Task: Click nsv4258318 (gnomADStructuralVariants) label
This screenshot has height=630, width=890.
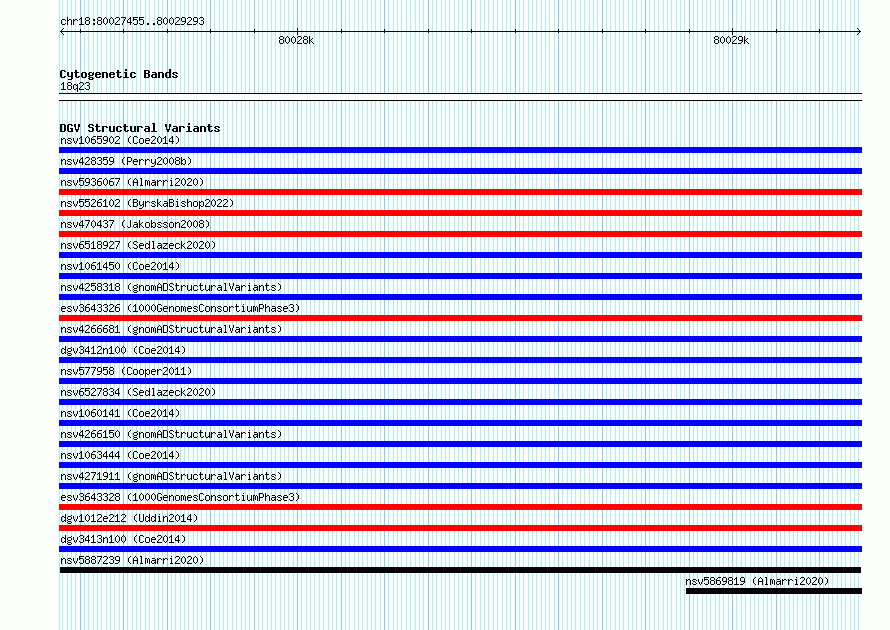Action: (171, 287)
